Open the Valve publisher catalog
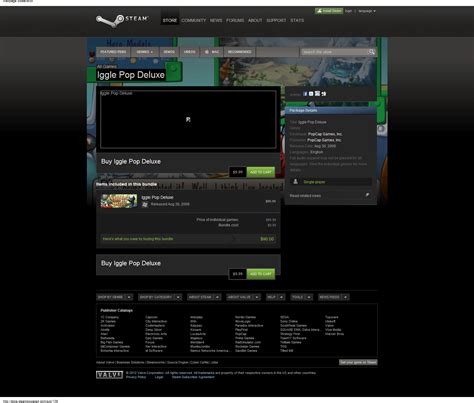Viewport: 474px width, 403px height. point(329,326)
